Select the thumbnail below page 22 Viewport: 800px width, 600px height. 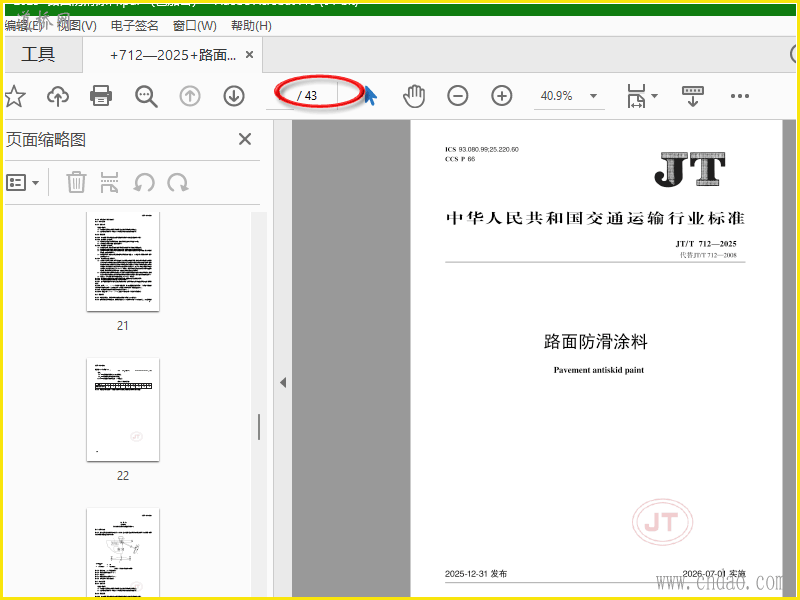point(123,553)
